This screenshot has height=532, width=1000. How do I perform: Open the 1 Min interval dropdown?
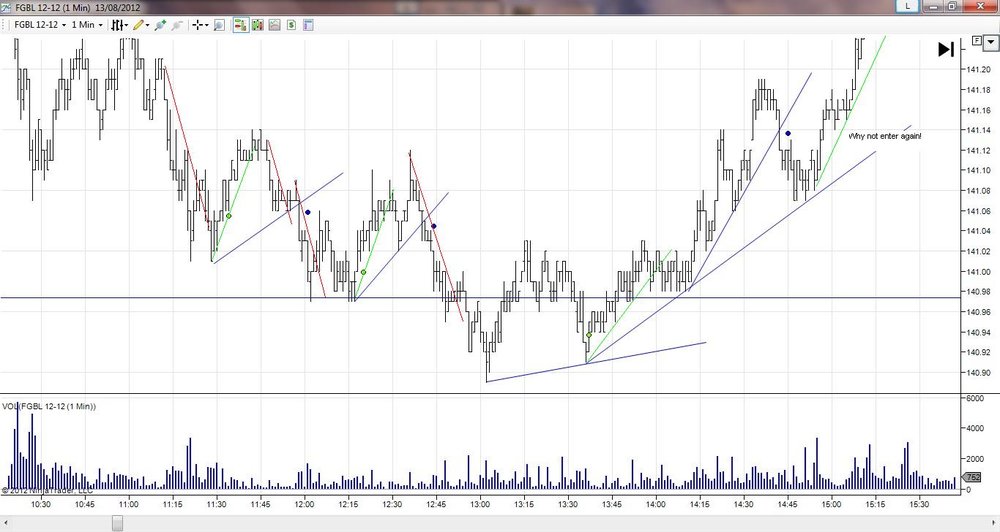pos(87,25)
